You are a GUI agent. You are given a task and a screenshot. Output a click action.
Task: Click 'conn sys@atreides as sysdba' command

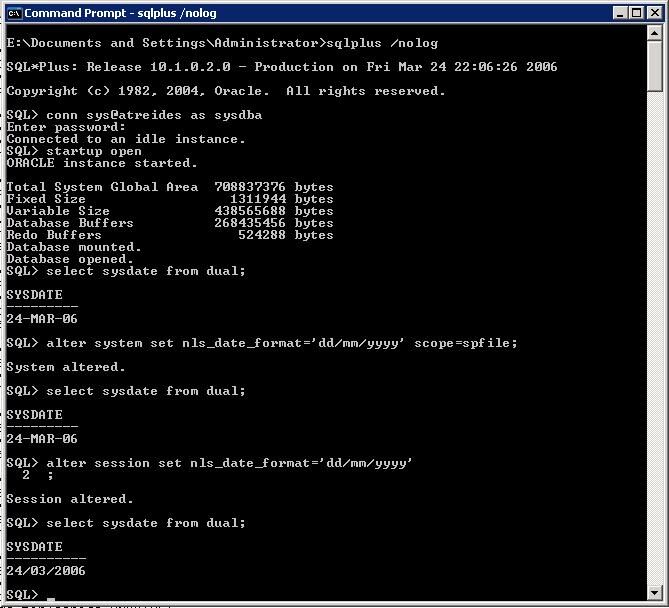[154, 115]
